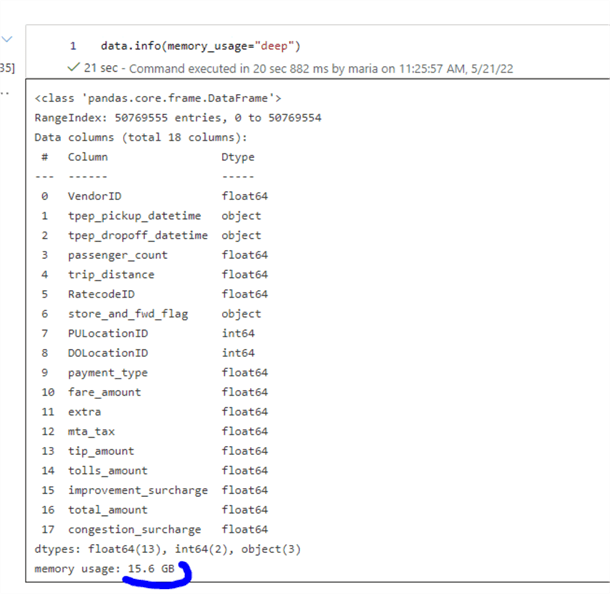This screenshot has width=610, height=594.
Task: Select the extra column name
Action: click(84, 412)
